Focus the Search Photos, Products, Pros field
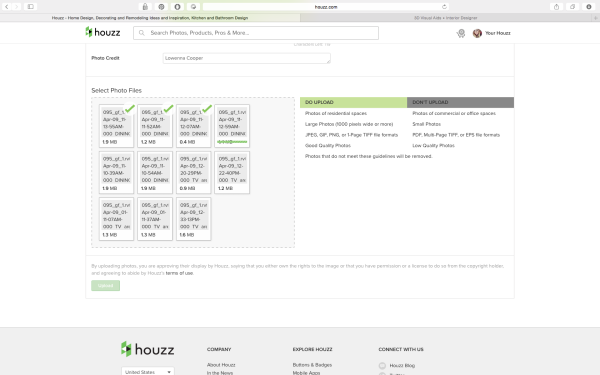This screenshot has height=375, width=600. (256, 33)
